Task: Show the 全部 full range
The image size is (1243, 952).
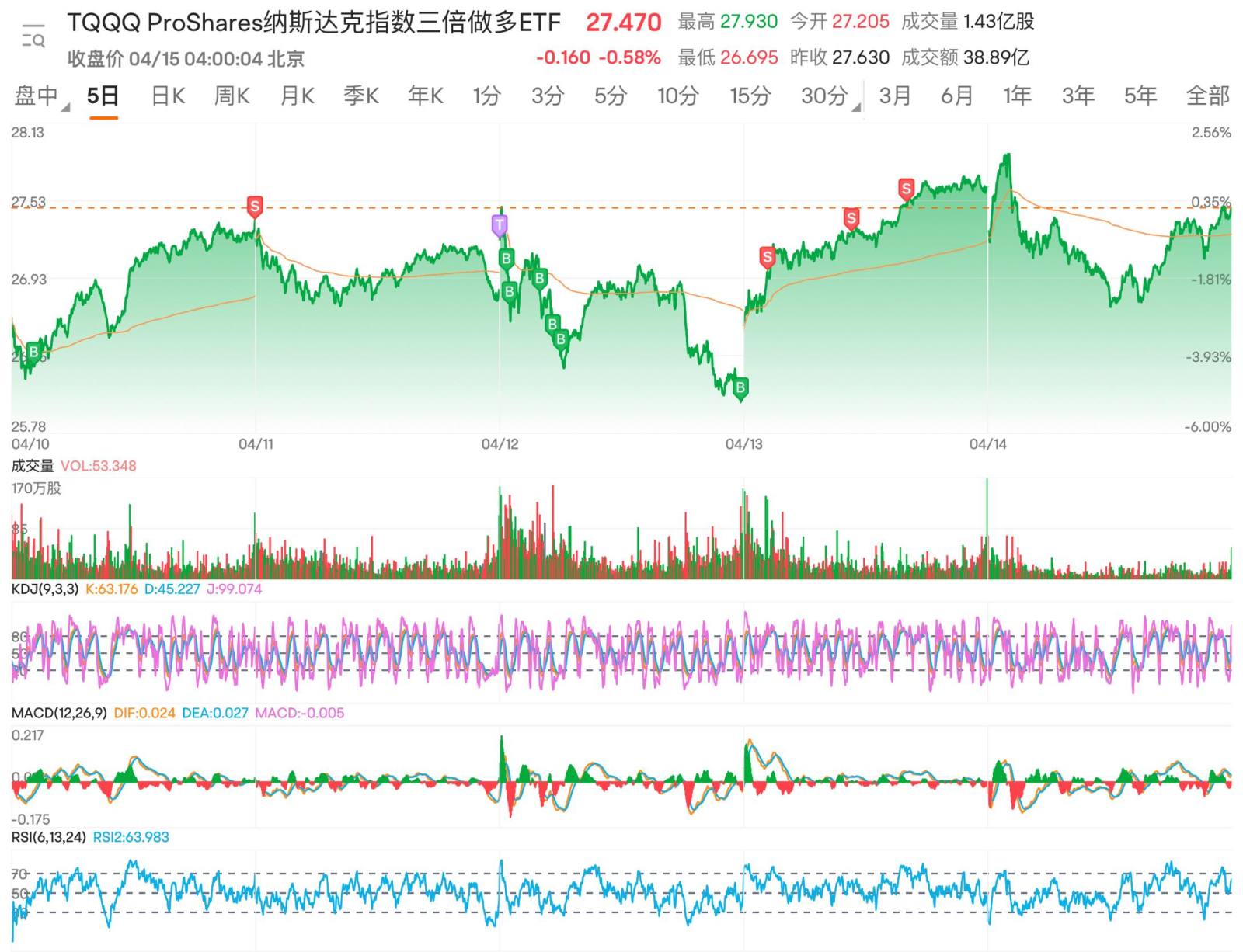Action: pos(1208,96)
